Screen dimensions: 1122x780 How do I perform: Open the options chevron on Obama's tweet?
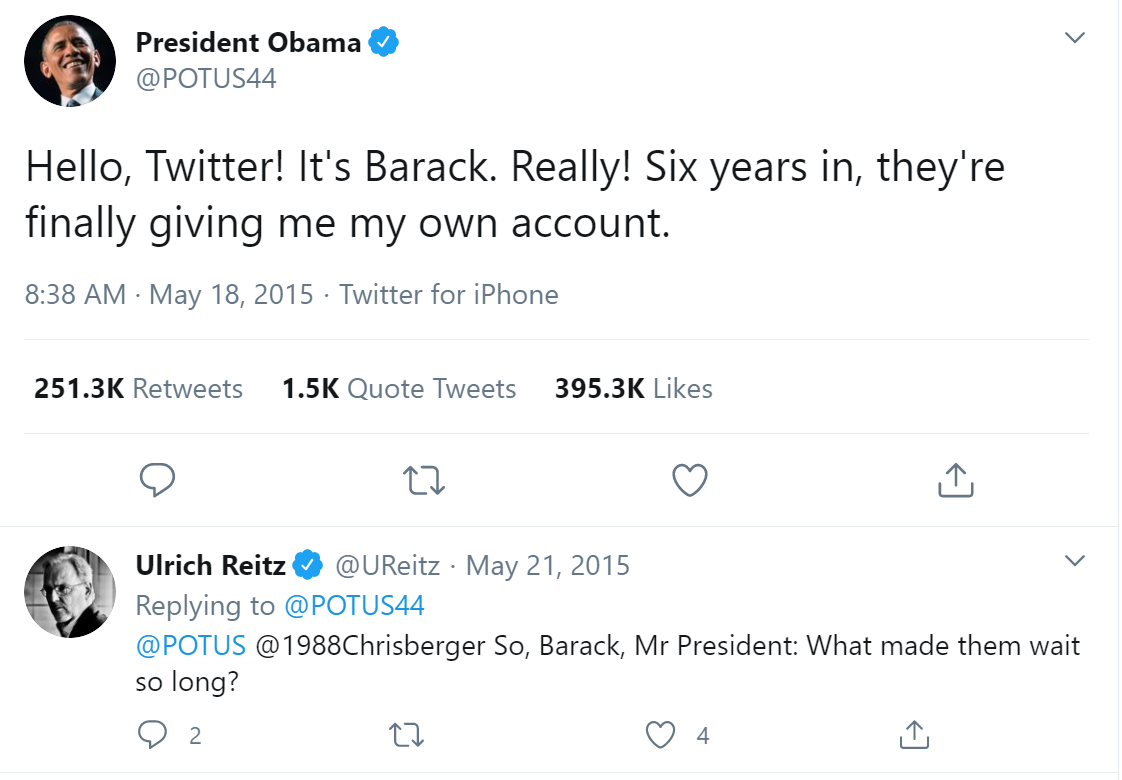point(1075,38)
